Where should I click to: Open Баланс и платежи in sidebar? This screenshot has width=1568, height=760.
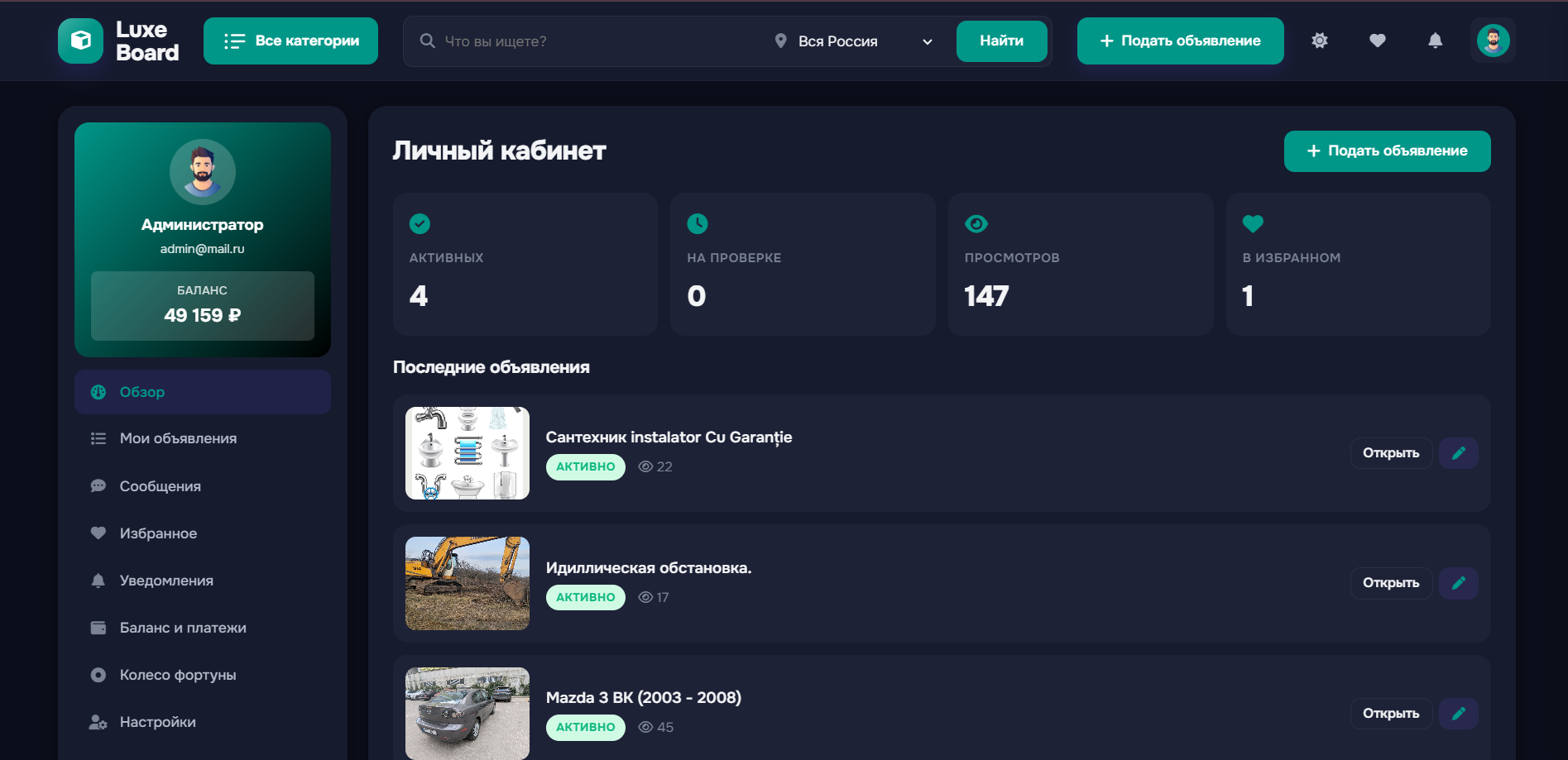click(x=203, y=628)
